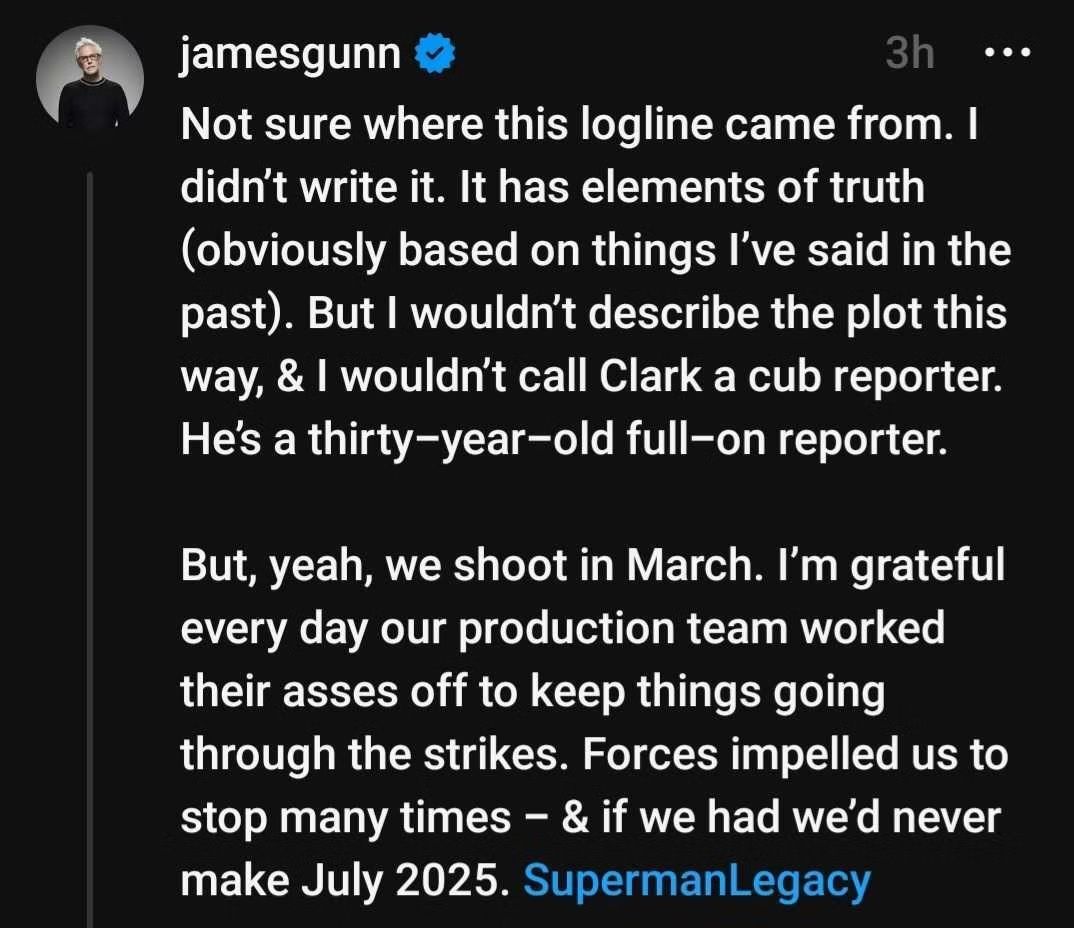
Task: Open jamesgunn's profile picture
Action: (90, 79)
